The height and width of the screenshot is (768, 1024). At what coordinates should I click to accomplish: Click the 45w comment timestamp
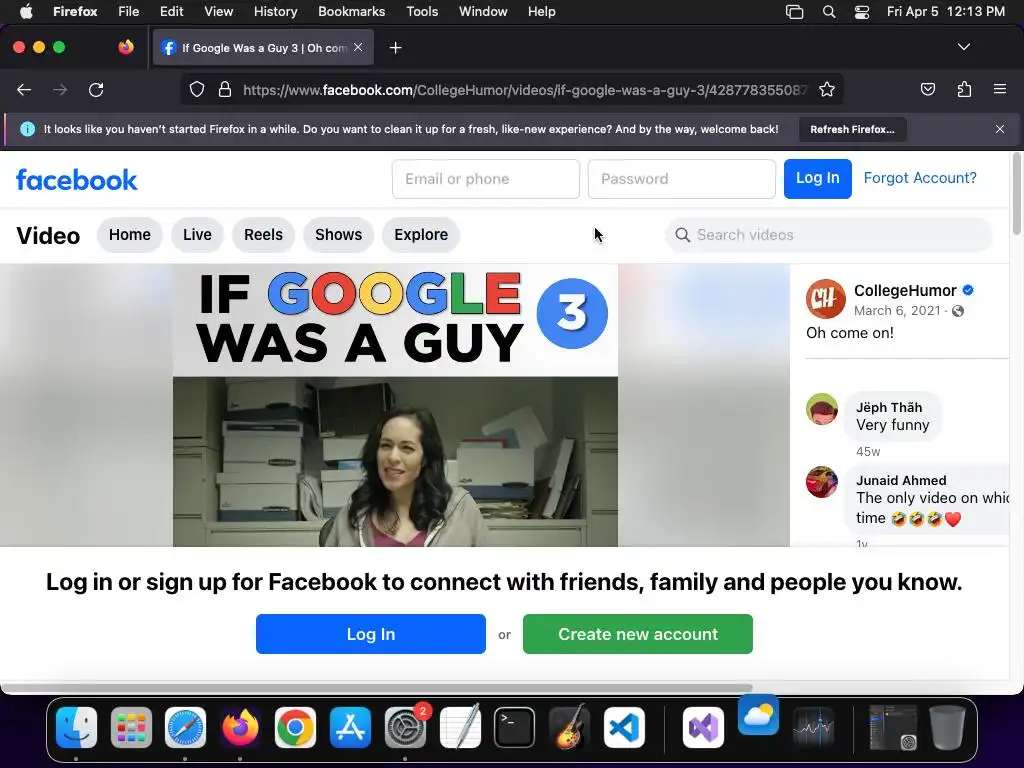868,451
